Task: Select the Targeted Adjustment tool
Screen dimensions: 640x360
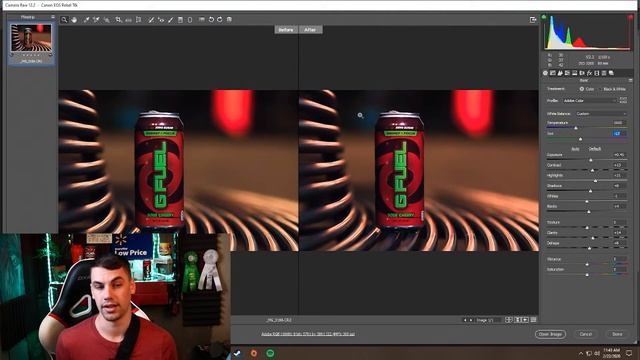Action: click(107, 20)
